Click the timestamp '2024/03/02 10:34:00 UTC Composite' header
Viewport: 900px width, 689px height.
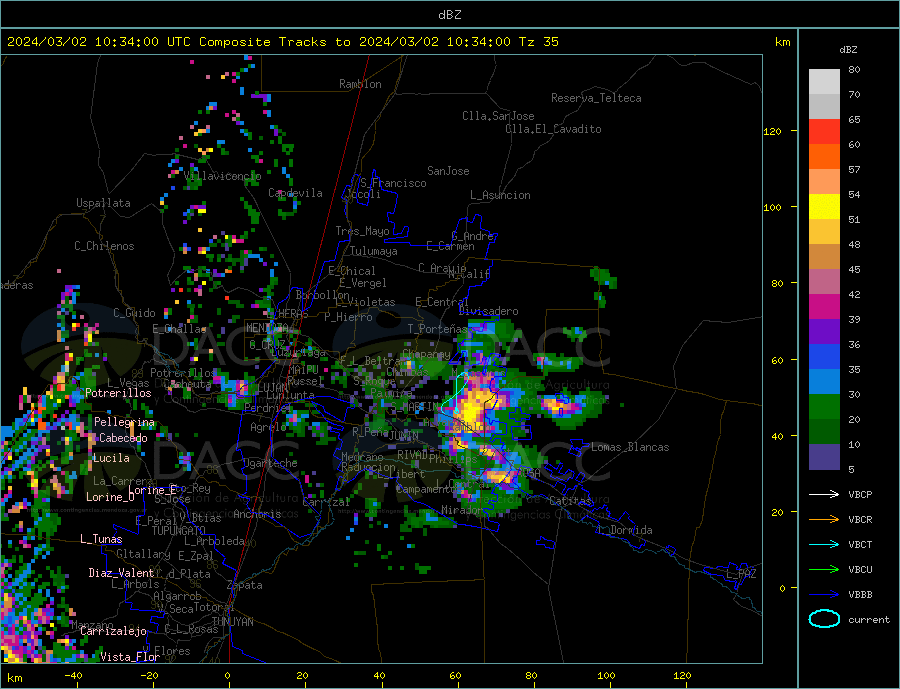point(138,42)
